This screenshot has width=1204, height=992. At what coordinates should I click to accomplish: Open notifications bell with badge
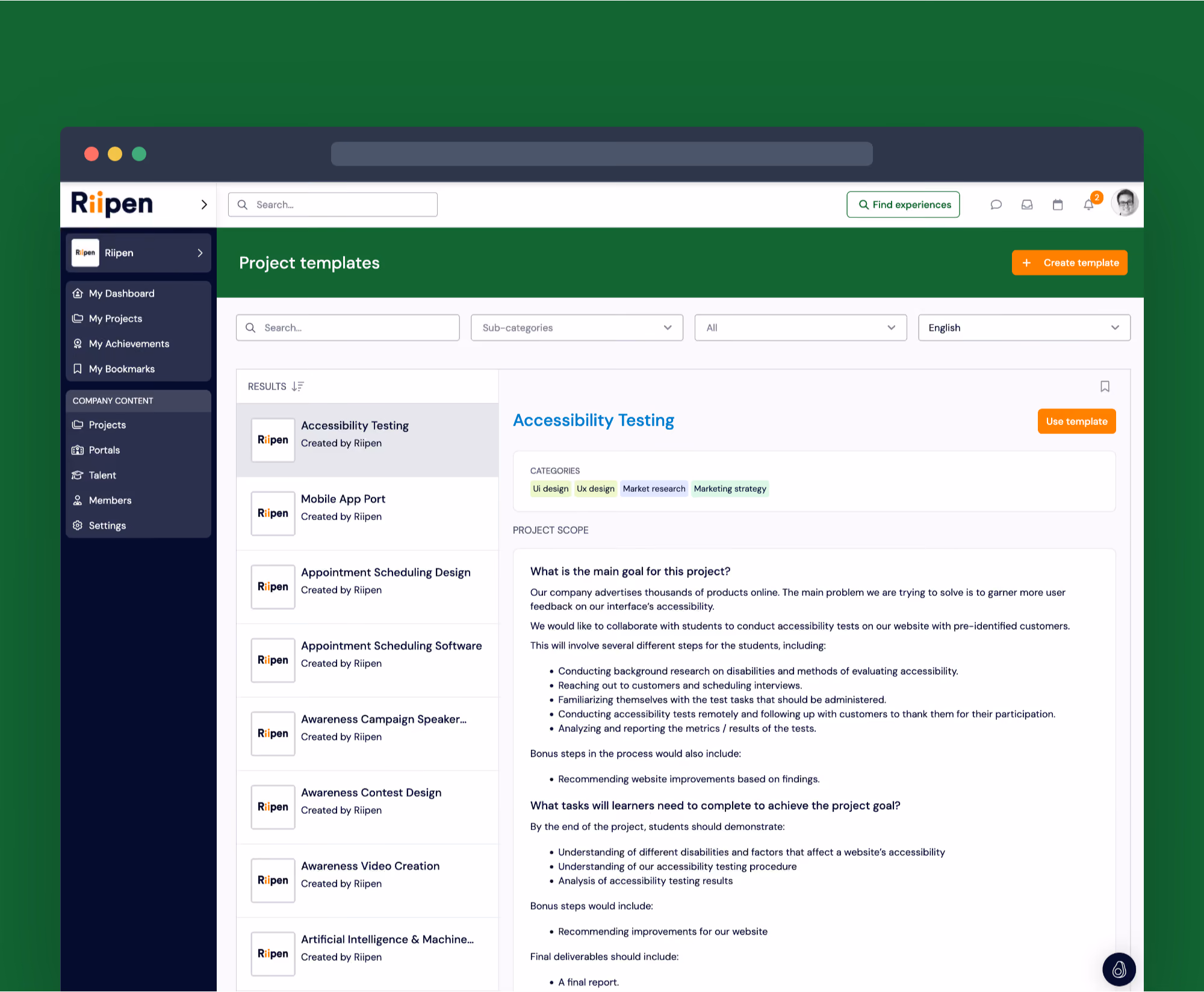pos(1089,205)
